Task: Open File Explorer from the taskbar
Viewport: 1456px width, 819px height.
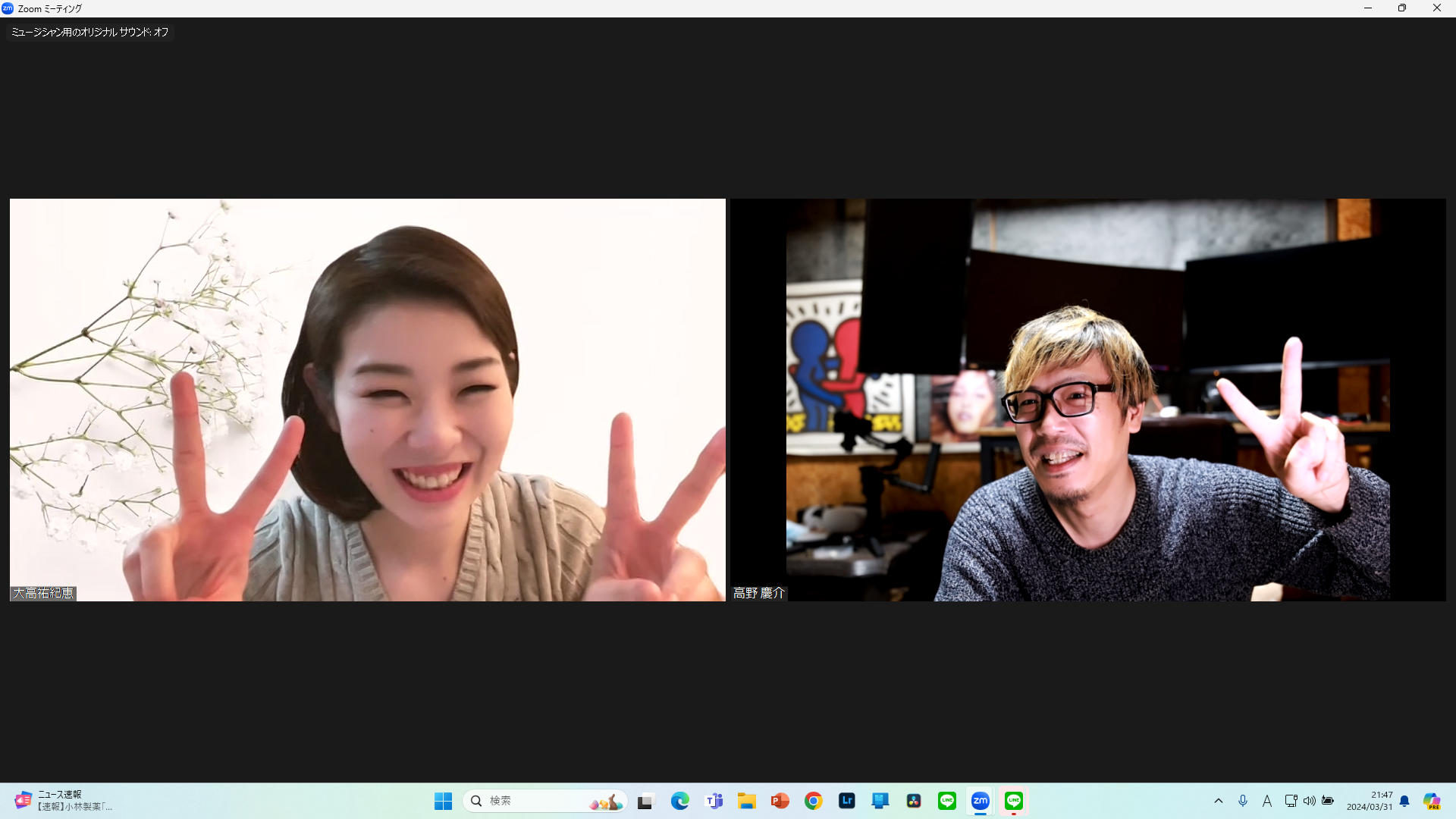Action: [x=747, y=801]
